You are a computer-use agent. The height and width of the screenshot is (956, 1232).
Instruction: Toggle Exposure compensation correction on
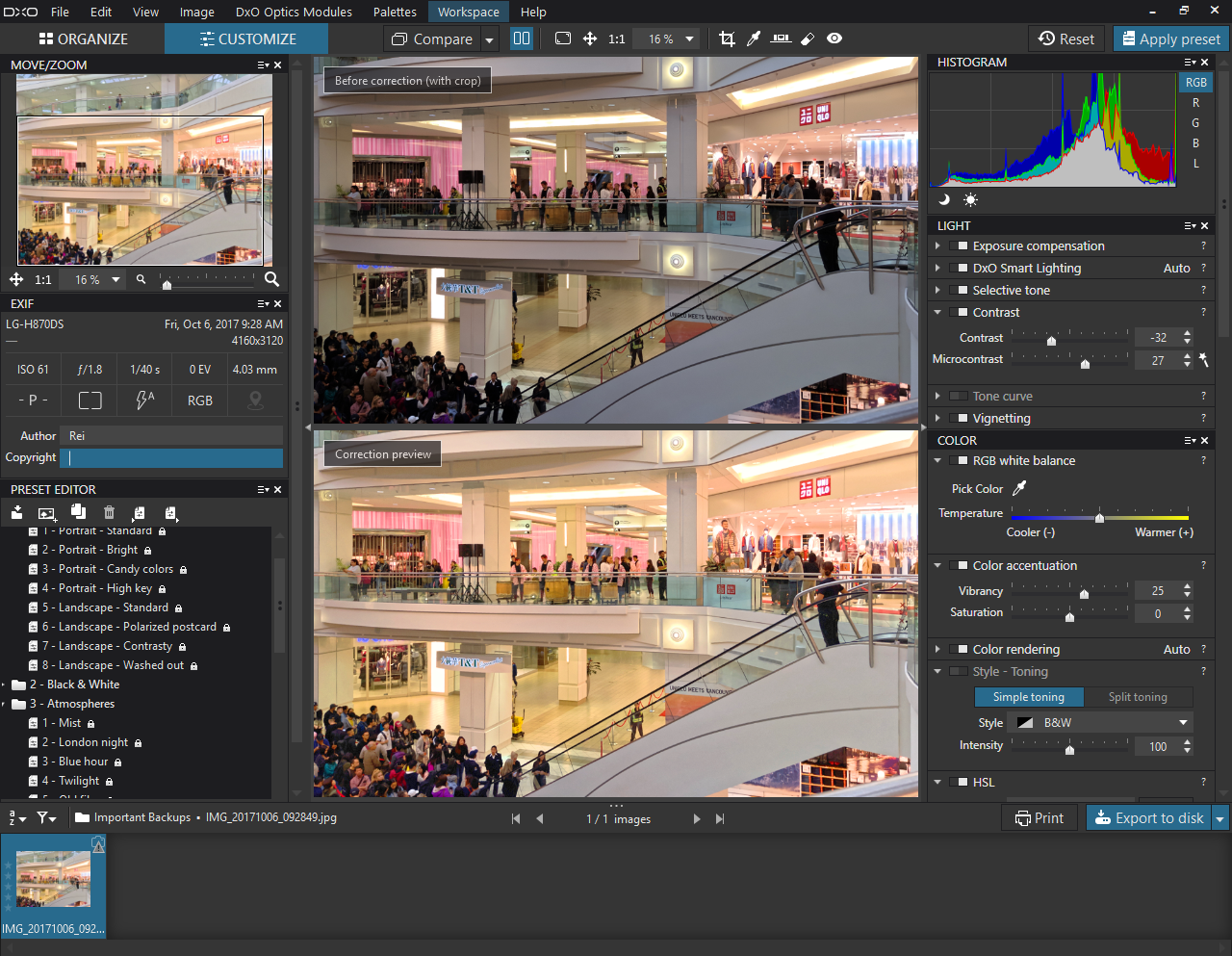pos(959,246)
